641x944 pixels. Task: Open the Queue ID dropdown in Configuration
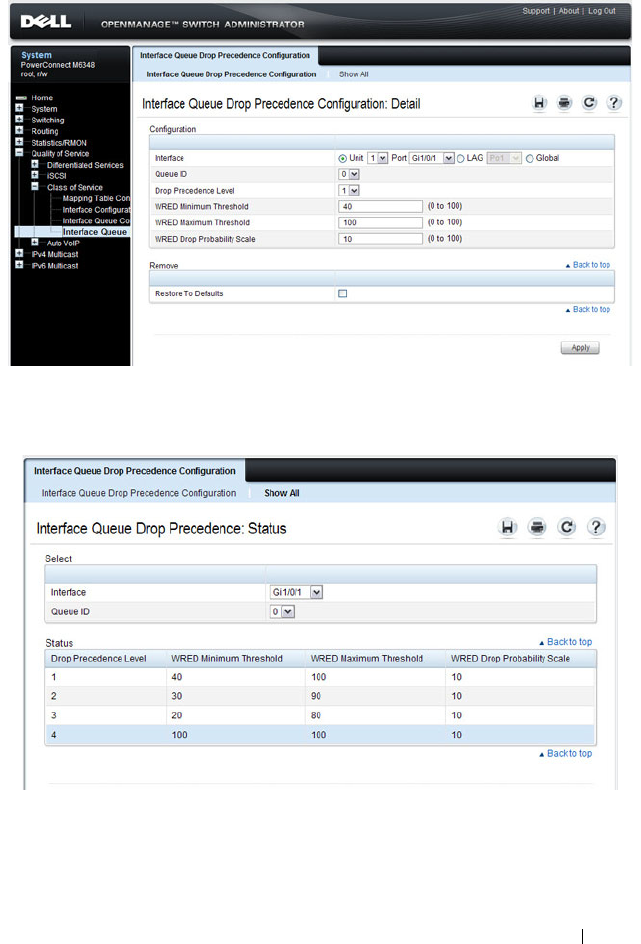pyautogui.click(x=349, y=175)
